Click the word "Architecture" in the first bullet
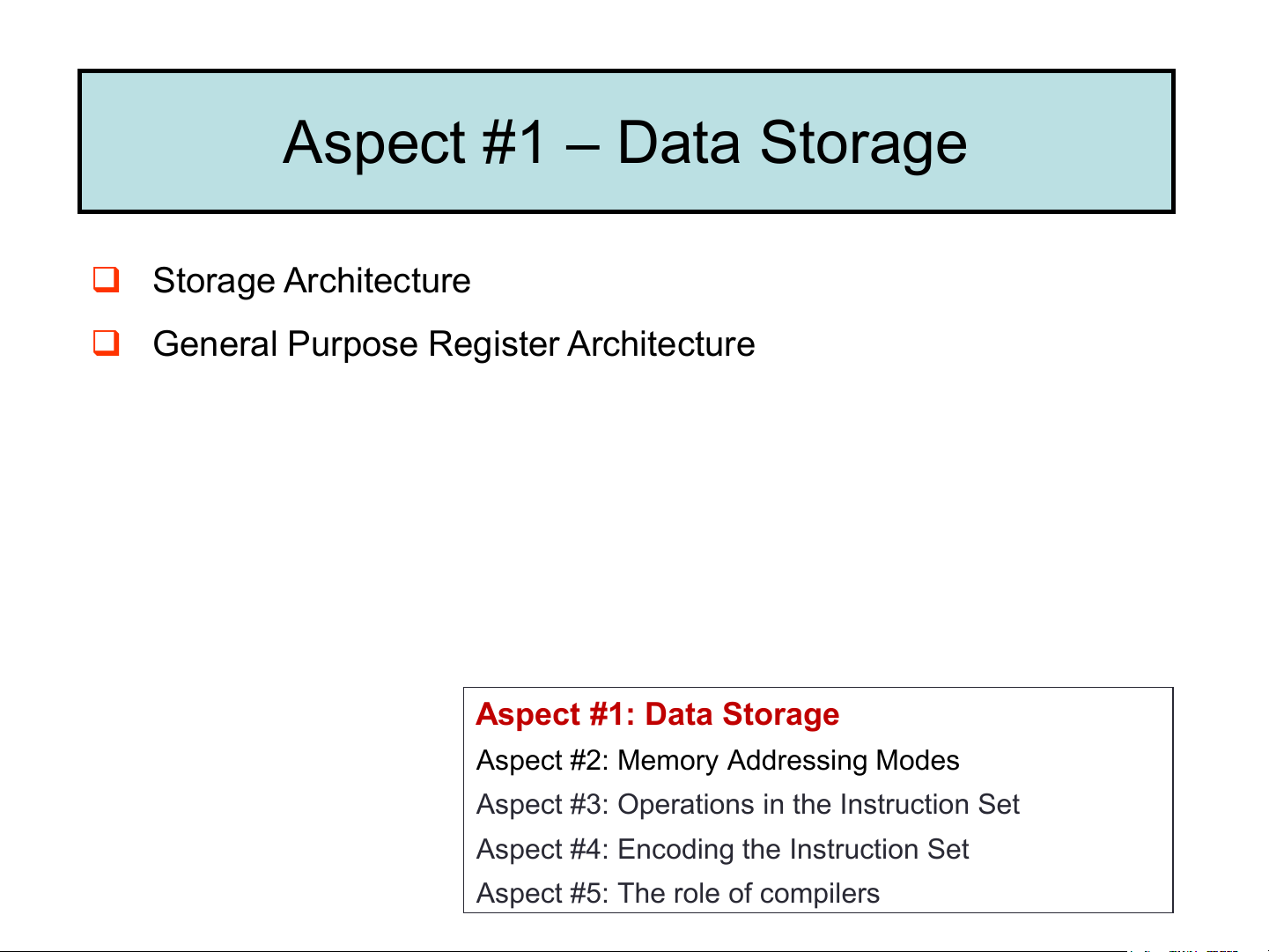 click(377, 281)
